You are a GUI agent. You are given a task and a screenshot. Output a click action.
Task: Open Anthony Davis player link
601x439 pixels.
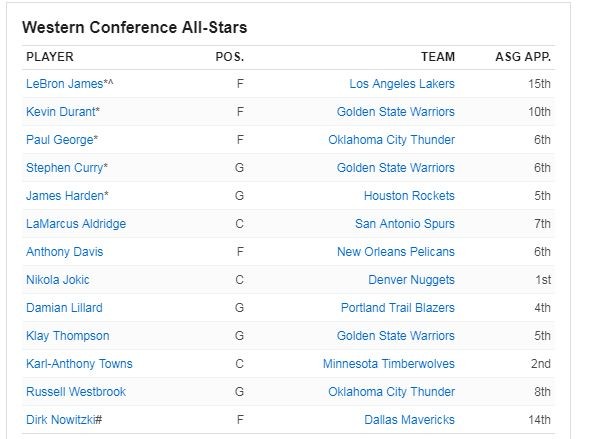[64, 252]
